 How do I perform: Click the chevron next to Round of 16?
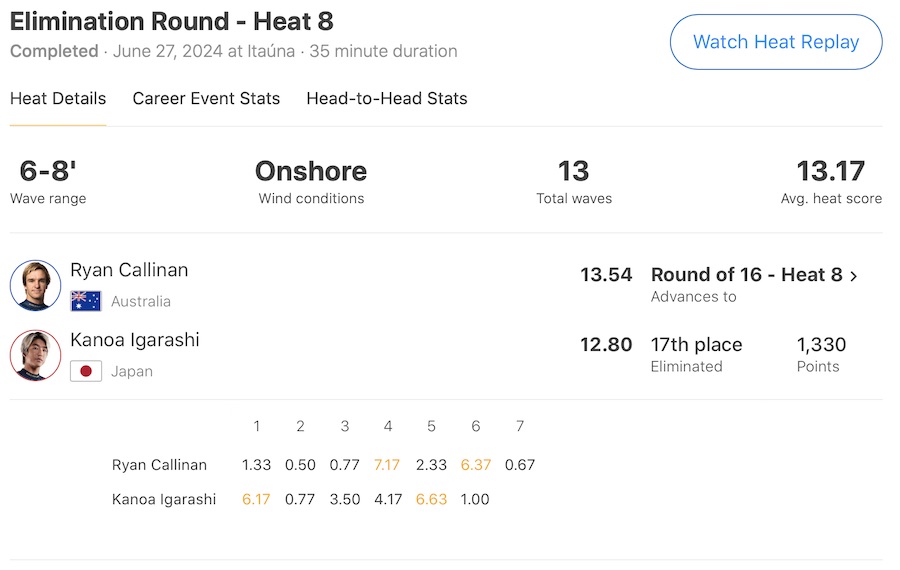pos(854,276)
